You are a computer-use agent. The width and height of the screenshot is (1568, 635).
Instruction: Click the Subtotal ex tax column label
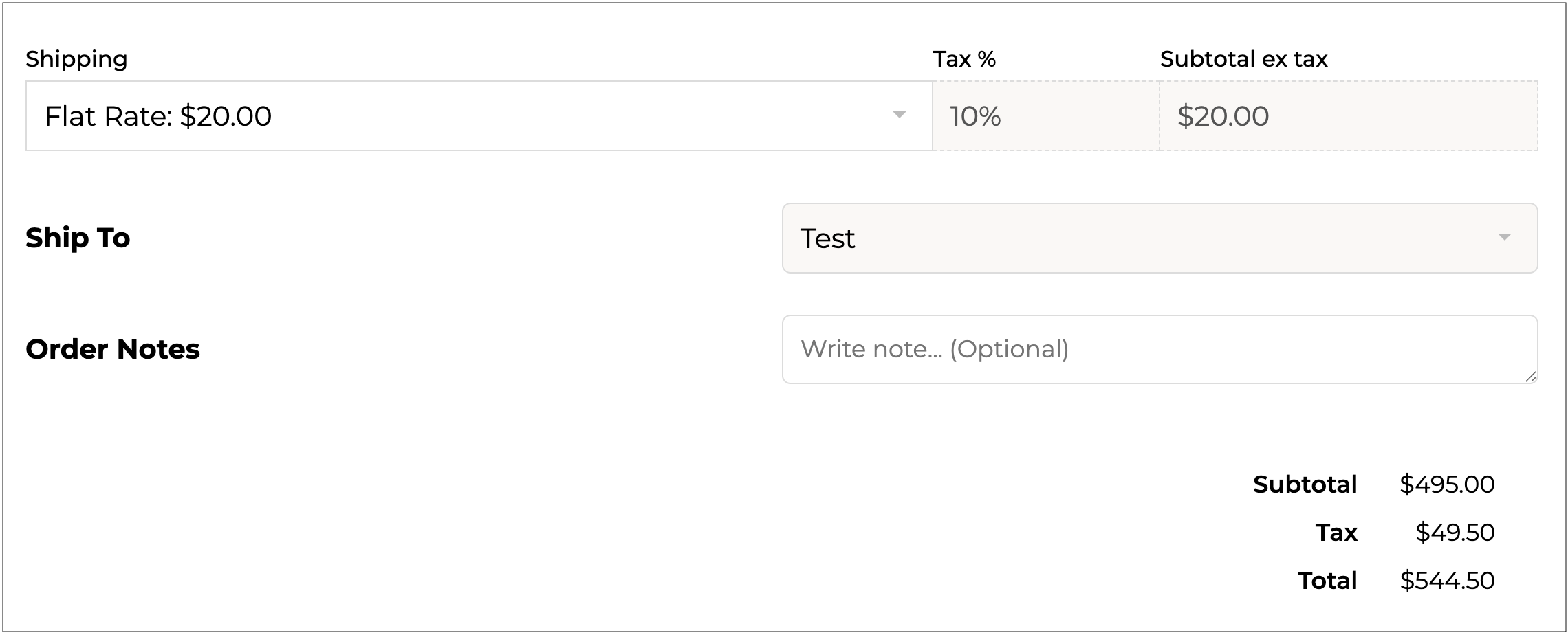[x=1243, y=59]
